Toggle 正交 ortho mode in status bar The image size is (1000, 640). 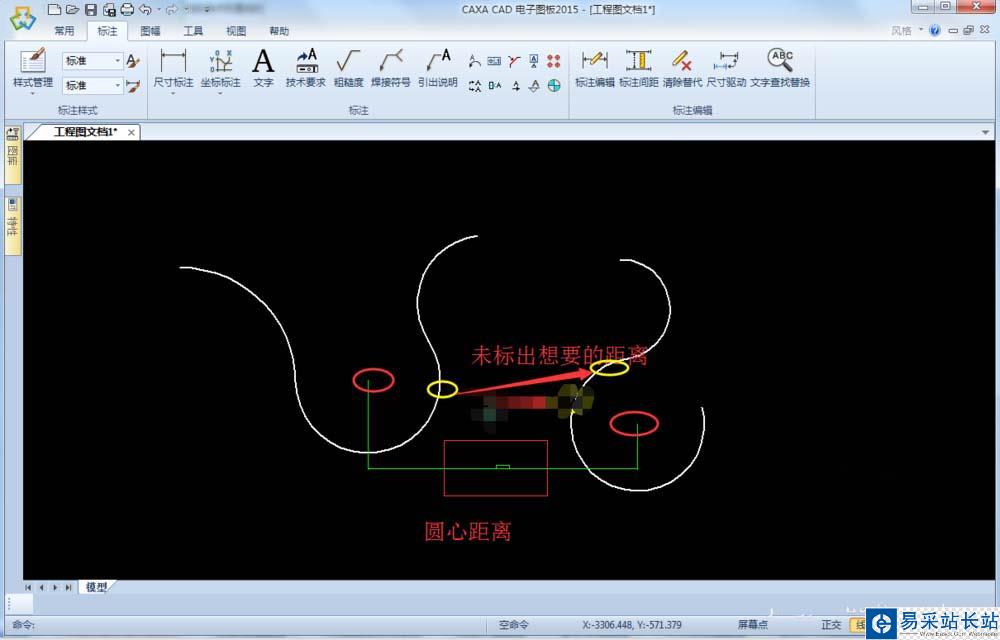(x=831, y=625)
